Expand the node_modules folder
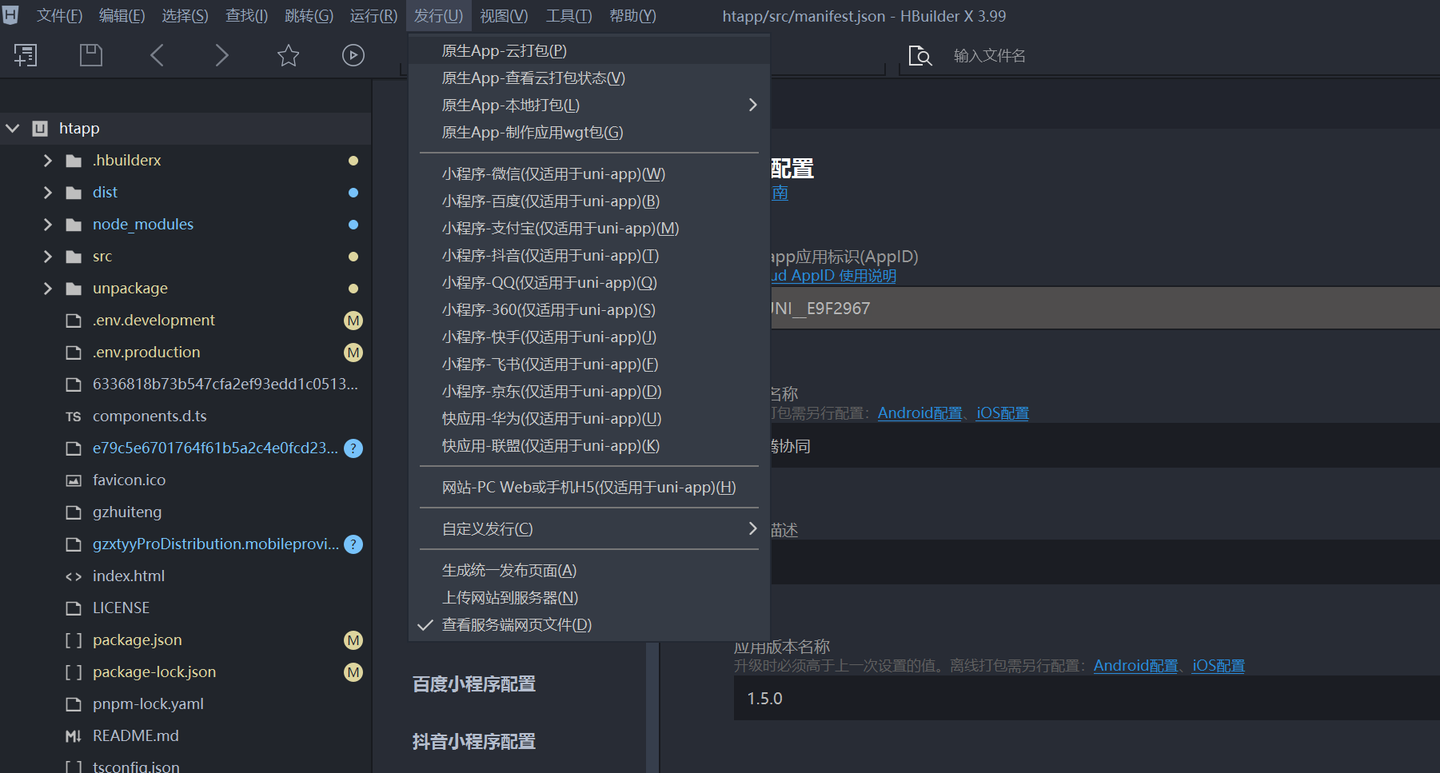This screenshot has height=773, width=1440. point(48,225)
